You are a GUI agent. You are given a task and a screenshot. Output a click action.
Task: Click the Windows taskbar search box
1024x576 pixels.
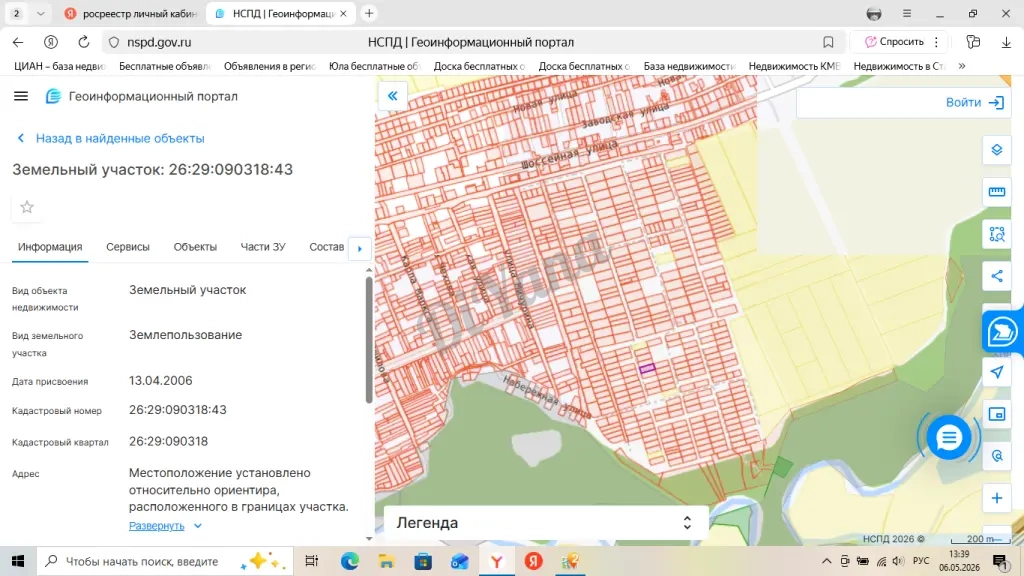click(x=165, y=561)
